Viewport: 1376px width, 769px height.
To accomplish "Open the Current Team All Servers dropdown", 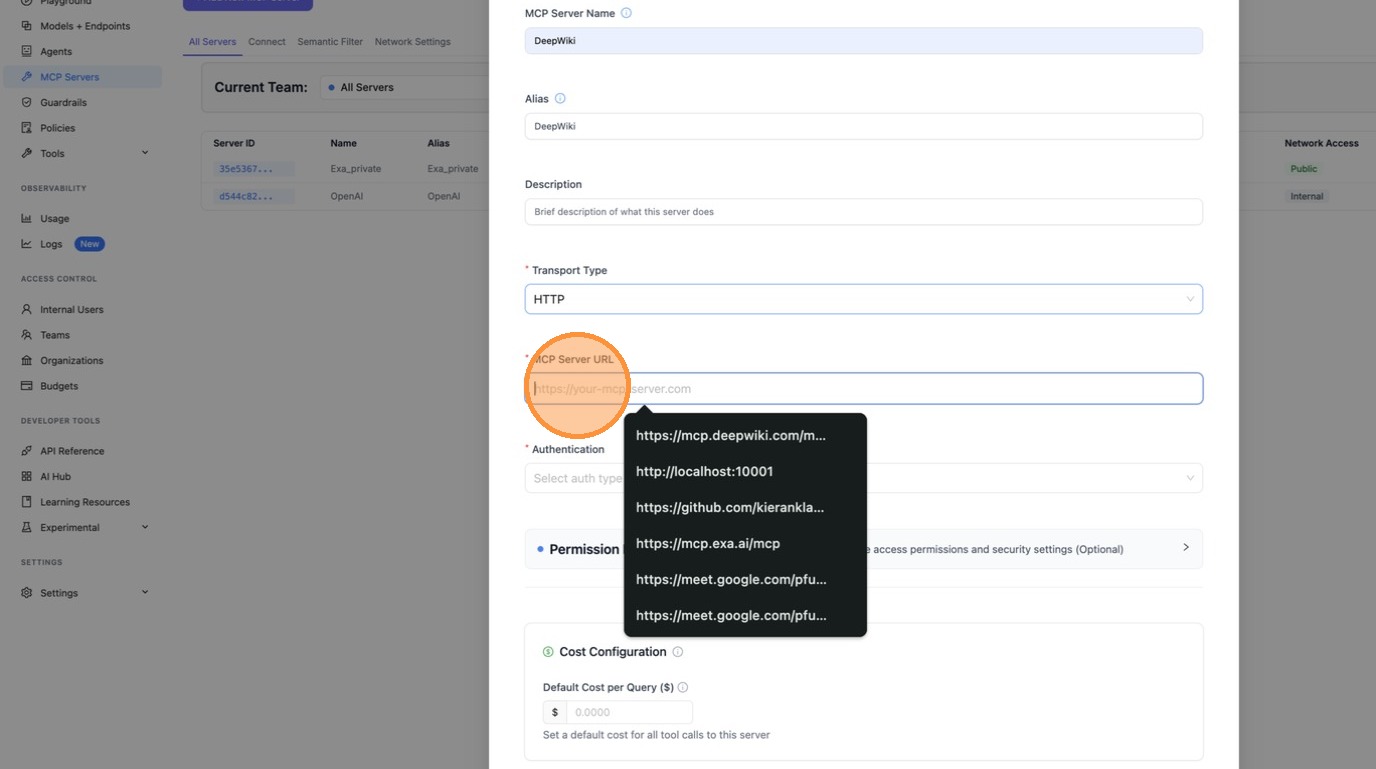I will click(x=405, y=87).
